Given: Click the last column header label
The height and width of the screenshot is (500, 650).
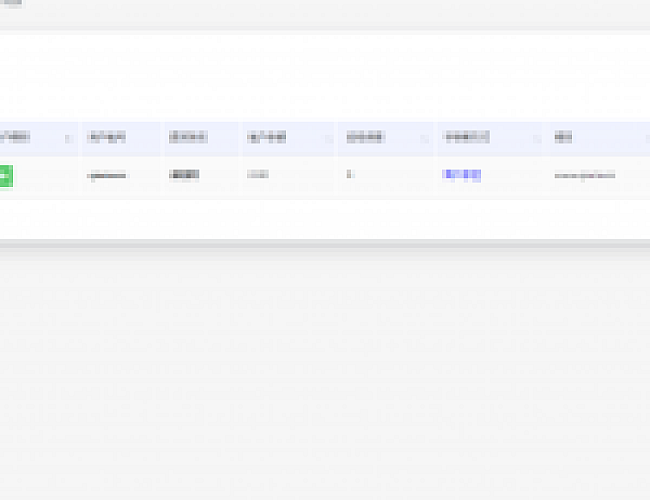Looking at the screenshot, I should tap(563, 138).
